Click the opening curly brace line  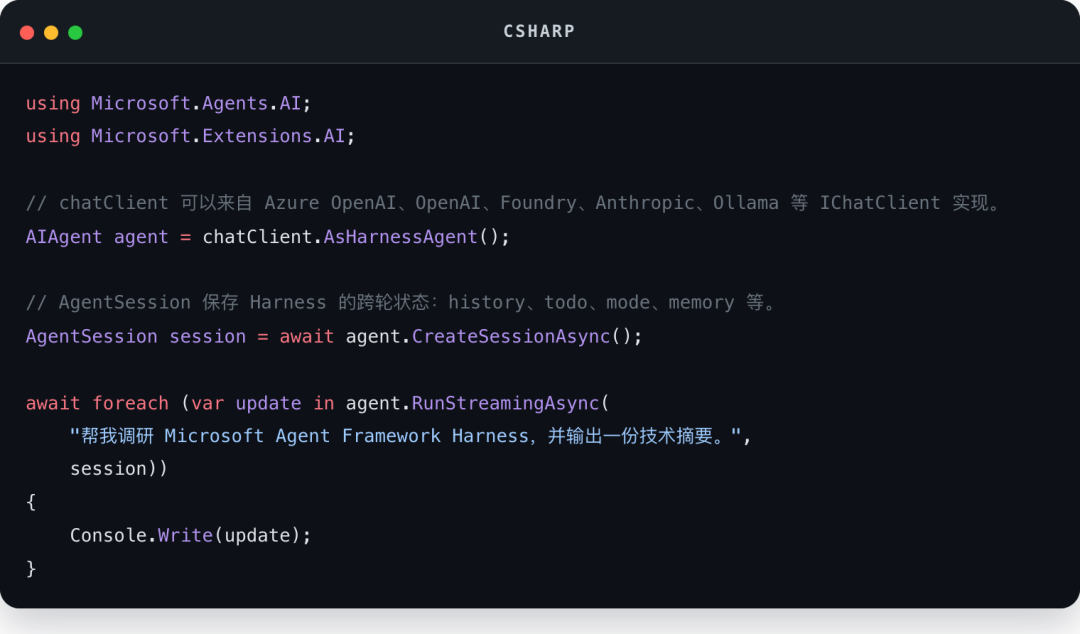click(x=31, y=502)
